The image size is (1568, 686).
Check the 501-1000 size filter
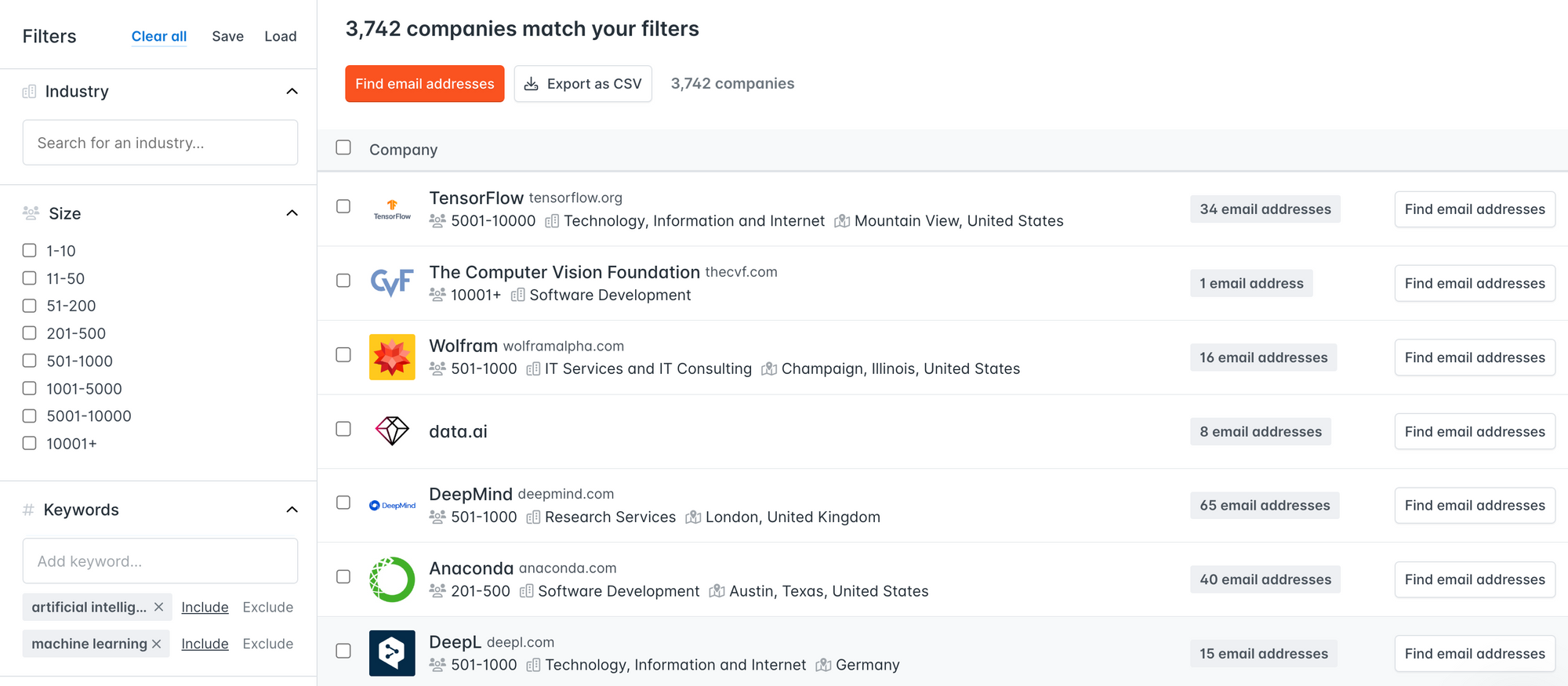pos(30,361)
